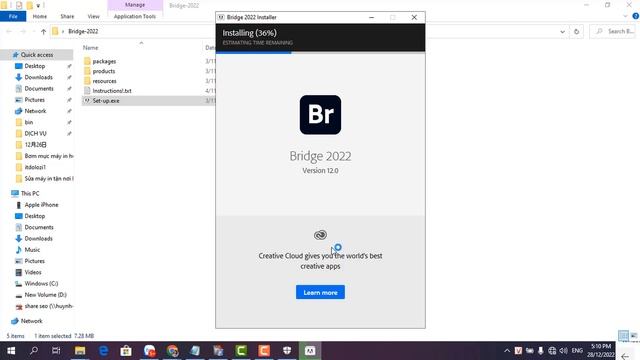The height and width of the screenshot is (360, 640).
Task: Open orange Camtasia recorder taskbar icon
Action: [264, 351]
